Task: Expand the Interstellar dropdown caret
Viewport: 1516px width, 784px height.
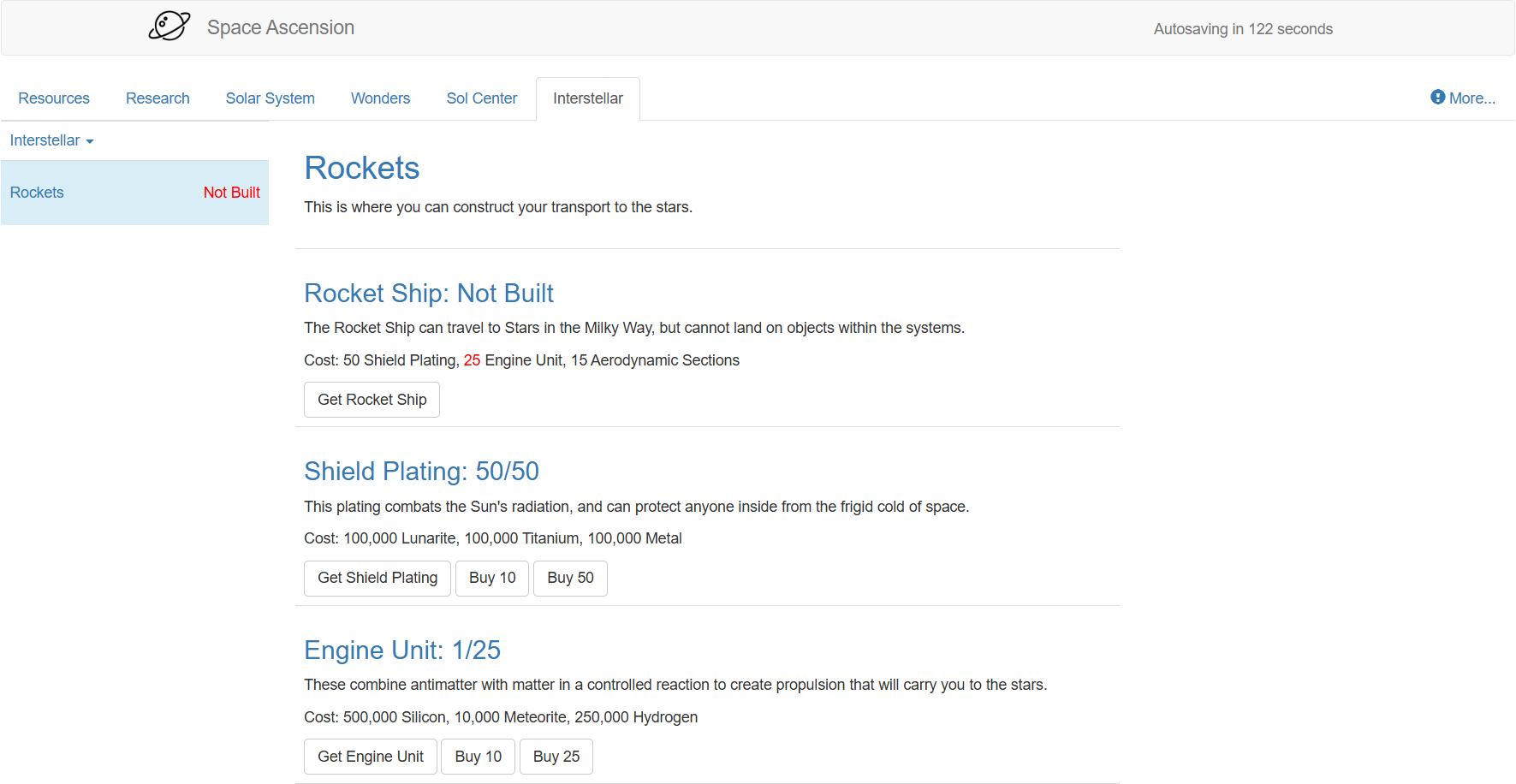Action: 90,141
